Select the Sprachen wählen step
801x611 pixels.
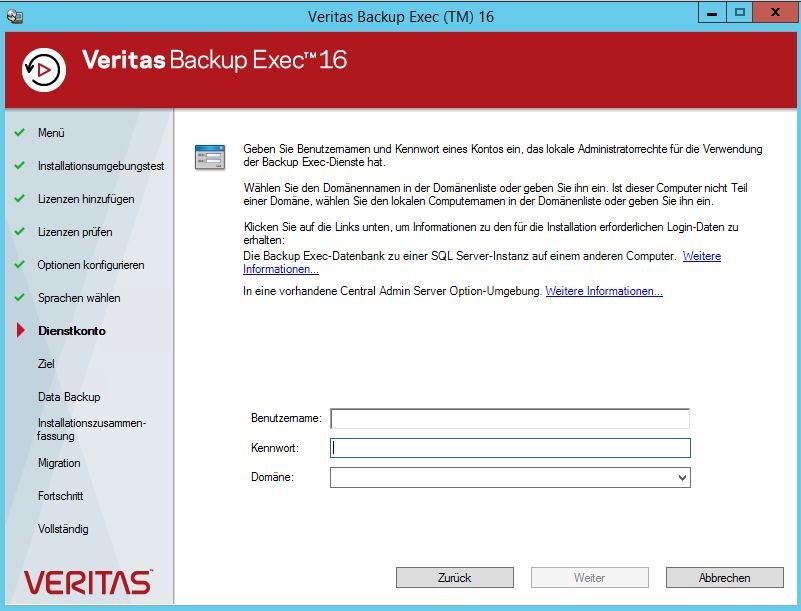(79, 298)
